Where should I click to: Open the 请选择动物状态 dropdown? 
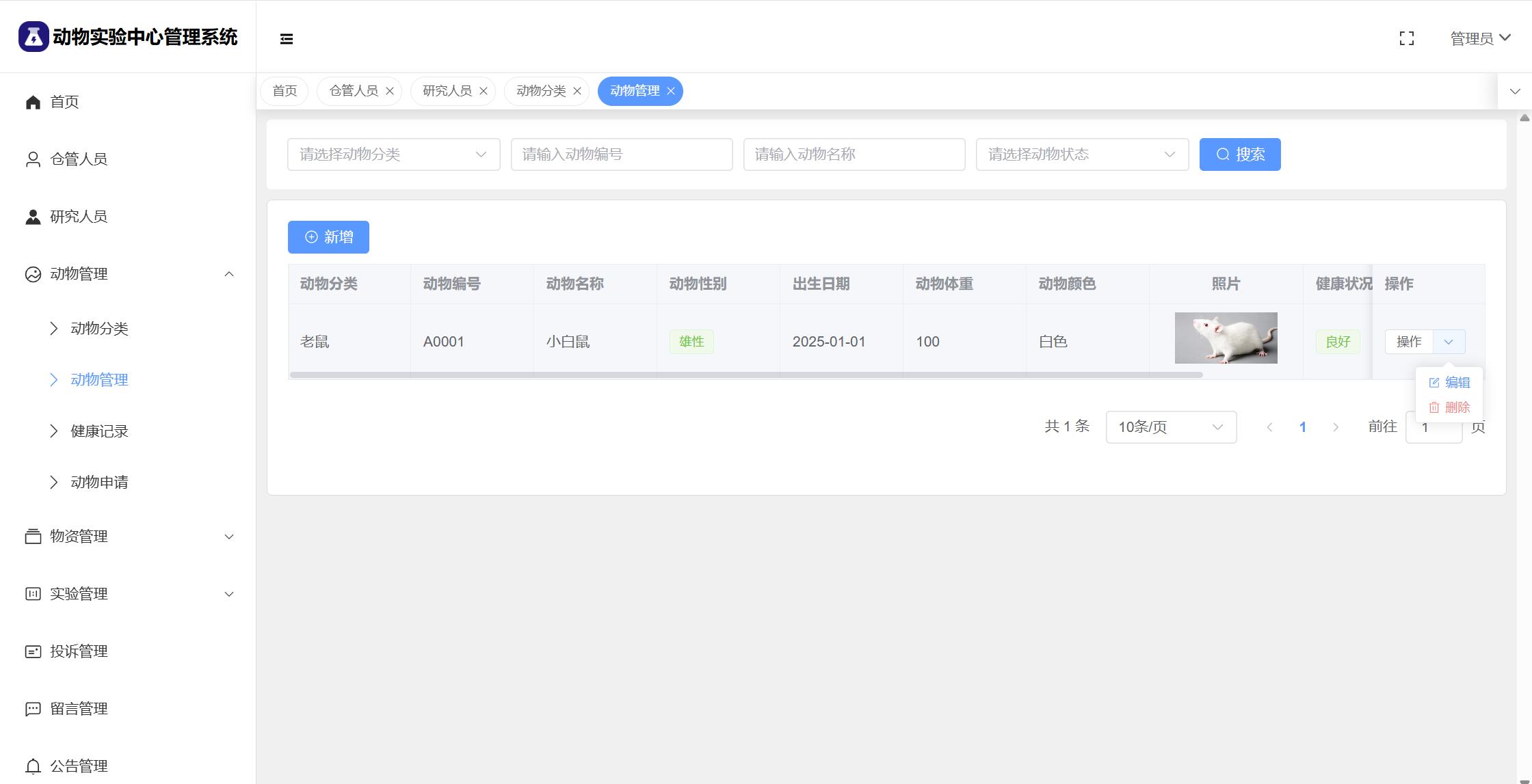[x=1081, y=154]
